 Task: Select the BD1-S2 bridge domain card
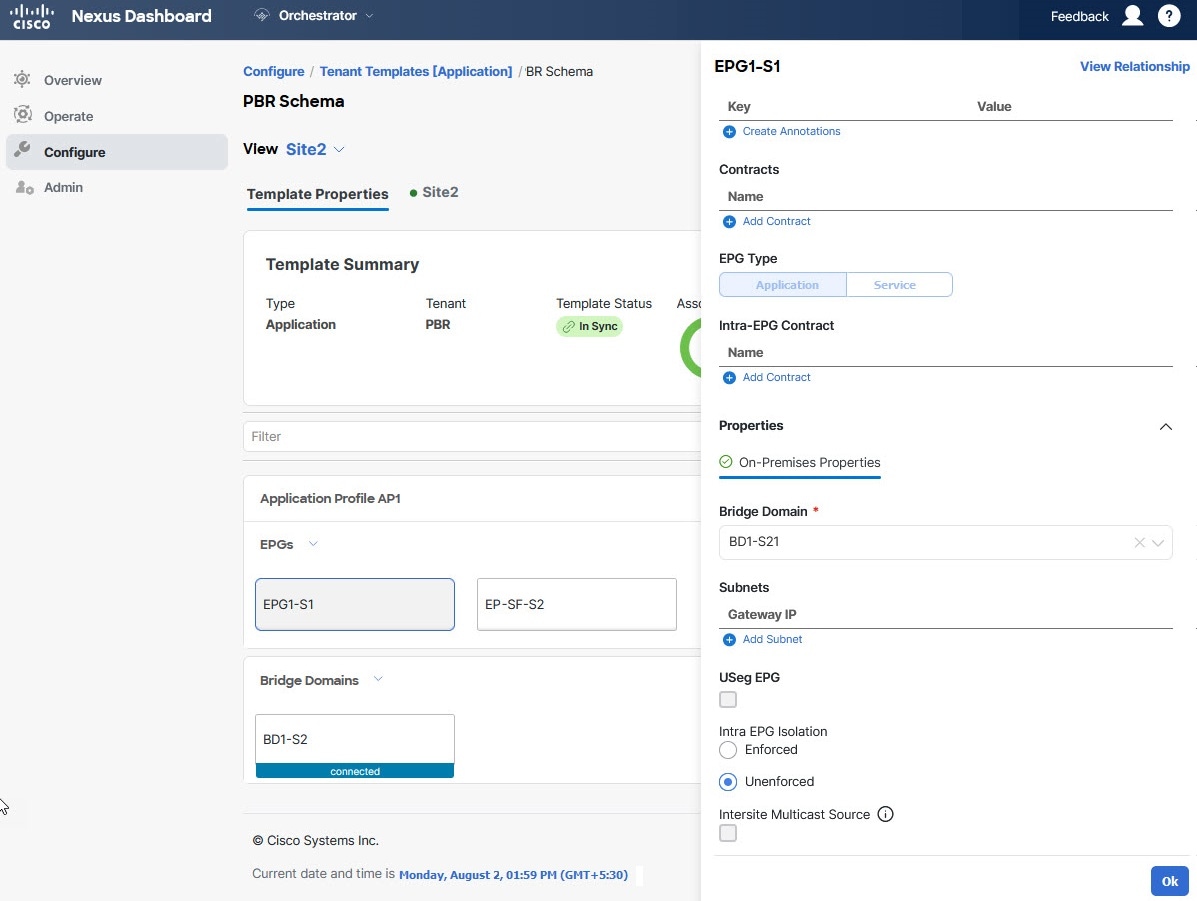coord(355,746)
